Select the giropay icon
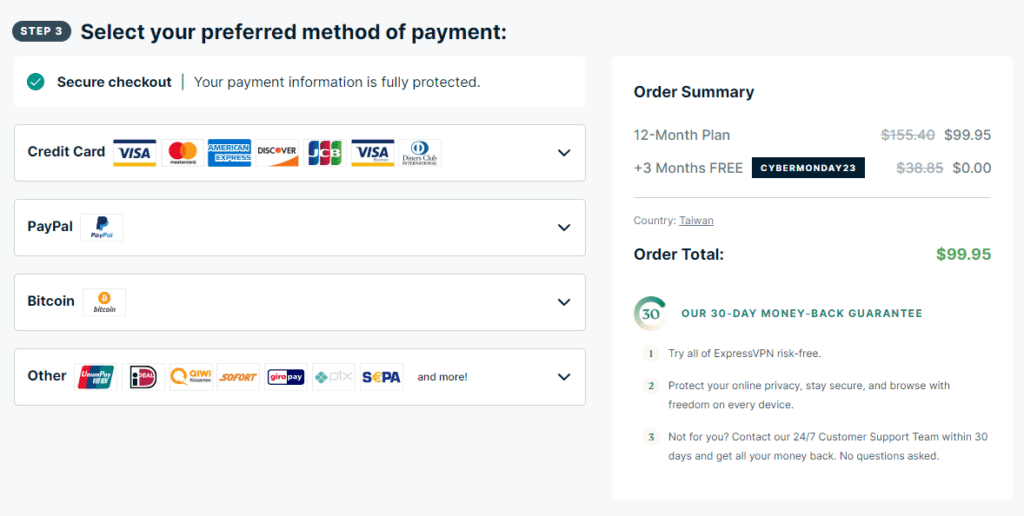1024x516 pixels. [286, 377]
